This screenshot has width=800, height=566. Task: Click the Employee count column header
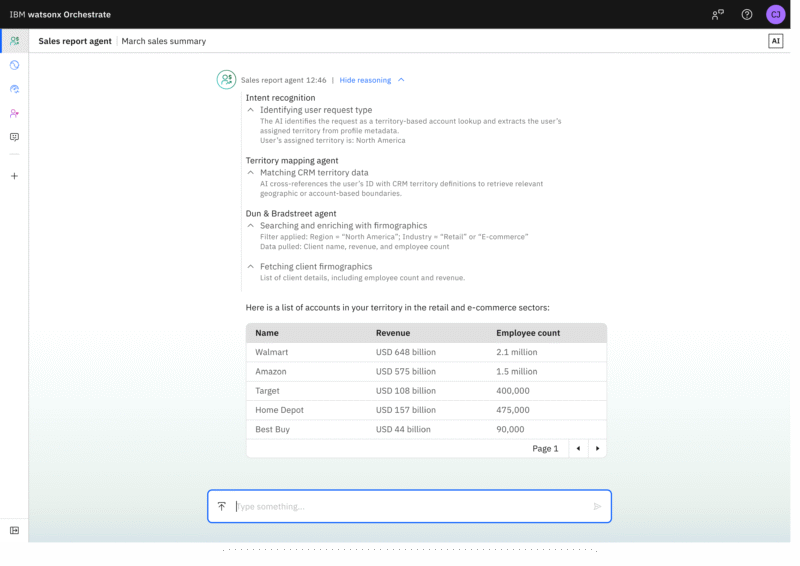click(x=528, y=333)
